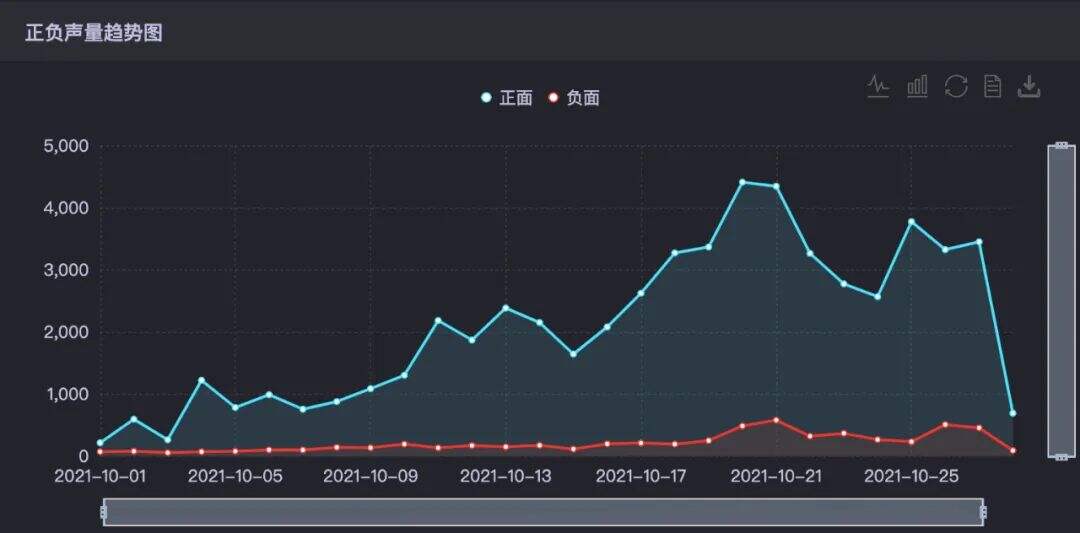Click the last 正面 data point
The height and width of the screenshot is (533, 1080).
pos(1012,413)
